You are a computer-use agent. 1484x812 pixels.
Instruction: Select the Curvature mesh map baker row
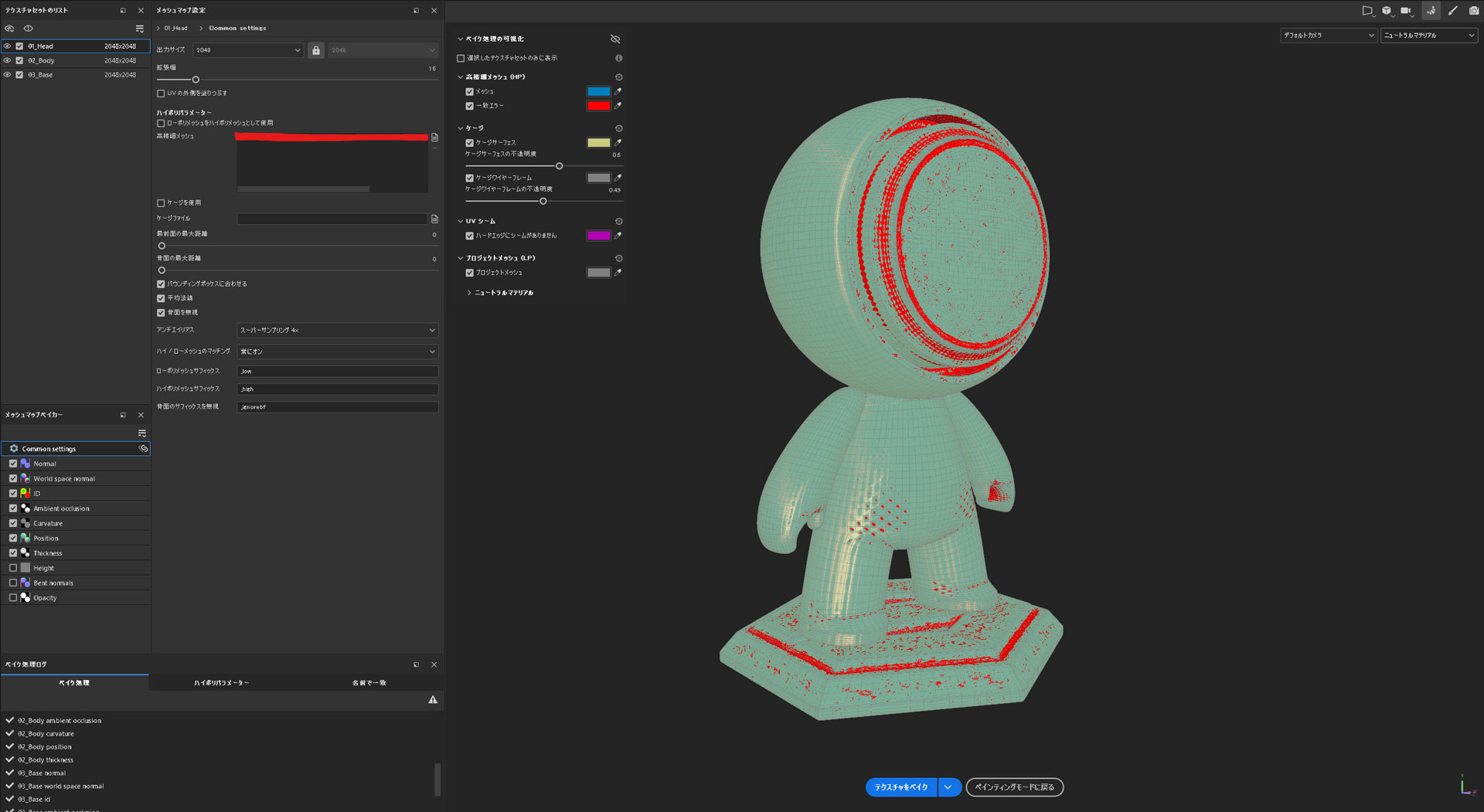[x=75, y=523]
